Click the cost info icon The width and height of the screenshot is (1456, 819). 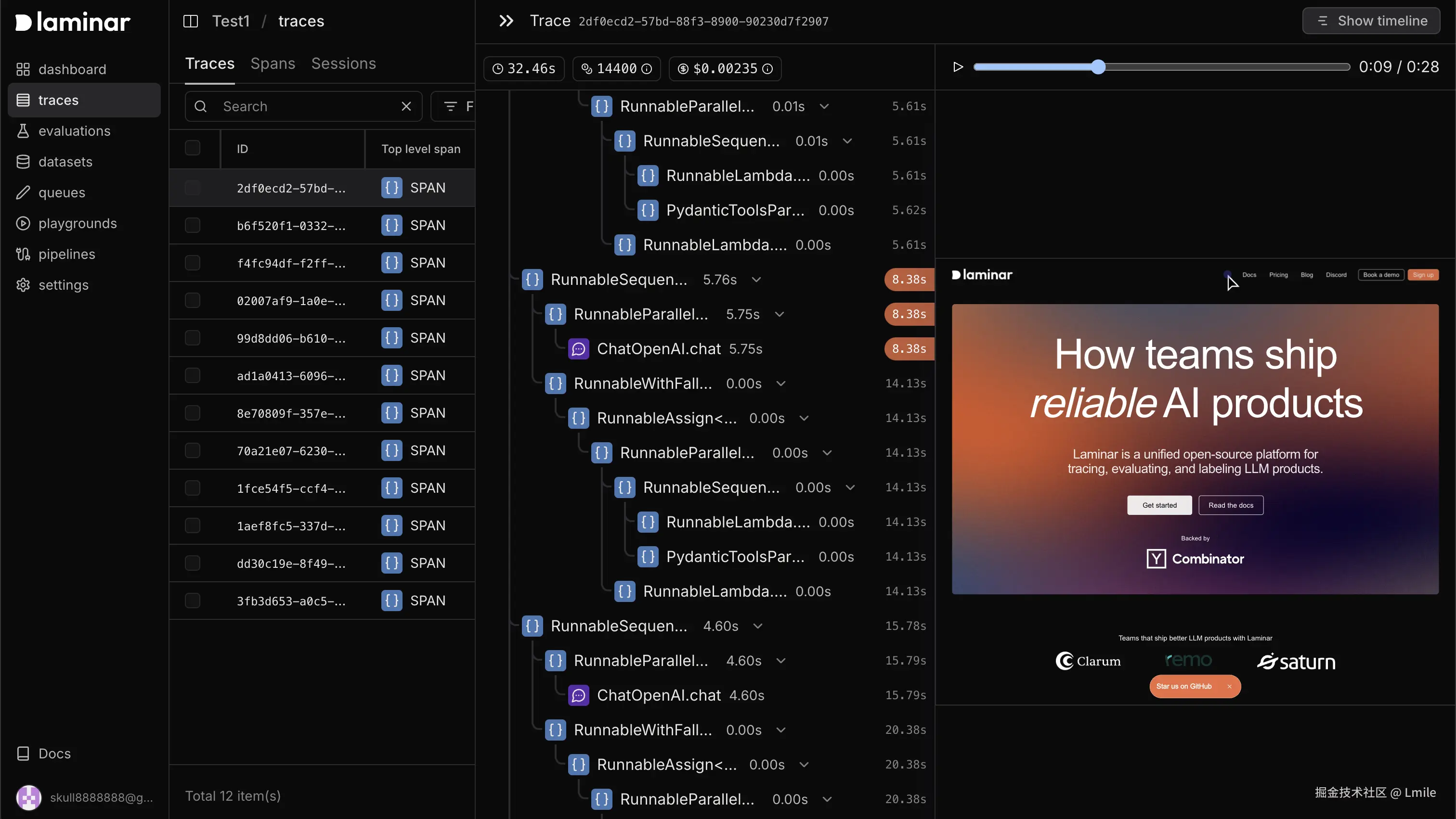click(x=767, y=69)
